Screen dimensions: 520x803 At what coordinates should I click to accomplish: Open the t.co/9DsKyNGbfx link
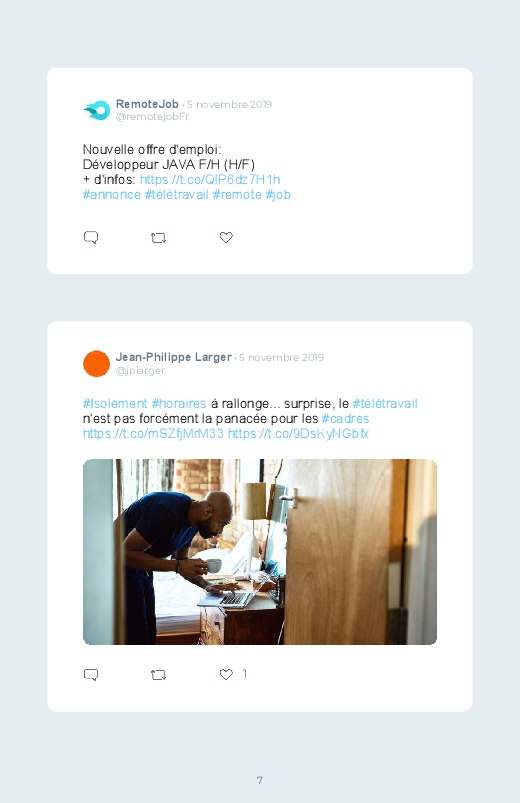298,434
